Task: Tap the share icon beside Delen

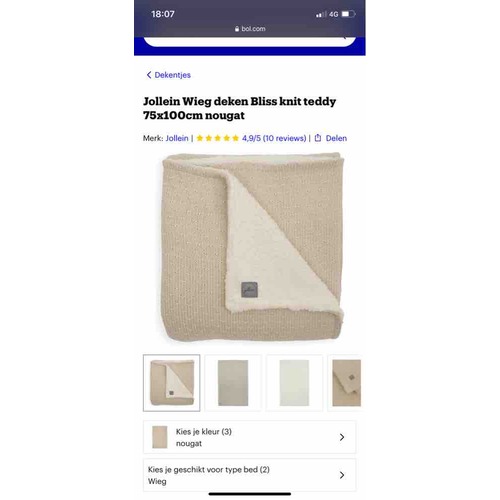Action: pyautogui.click(x=318, y=138)
